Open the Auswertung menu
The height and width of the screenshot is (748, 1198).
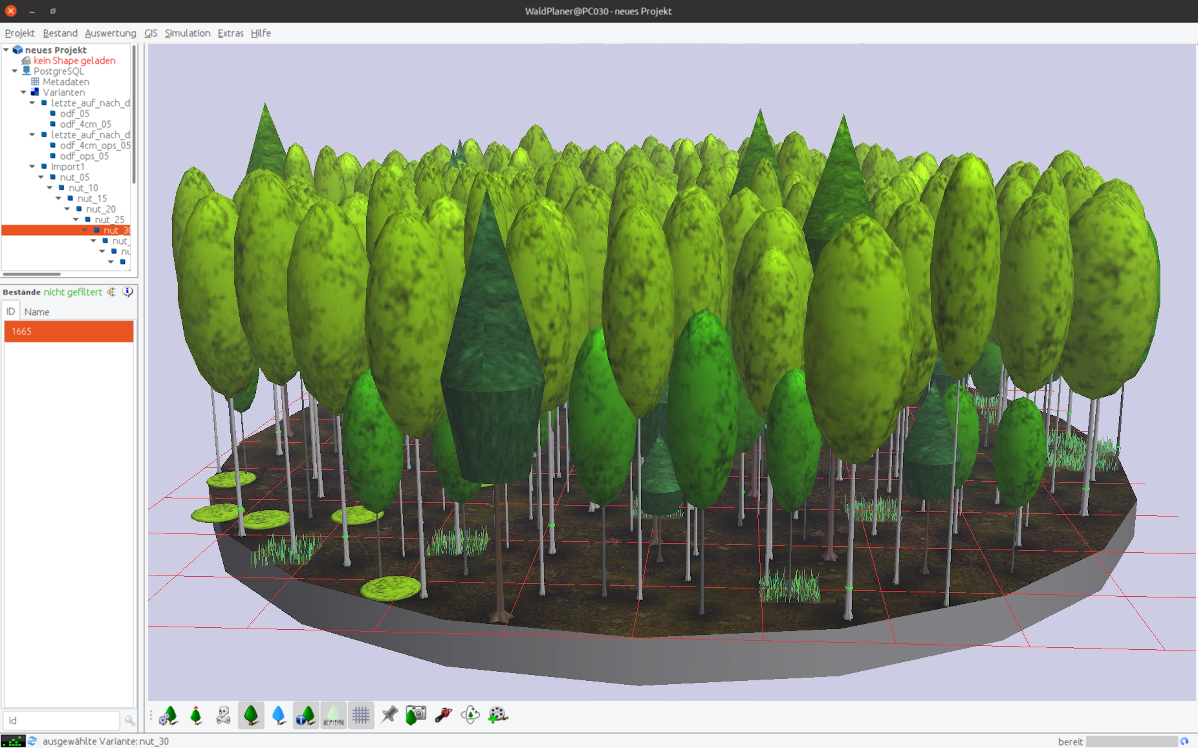110,33
